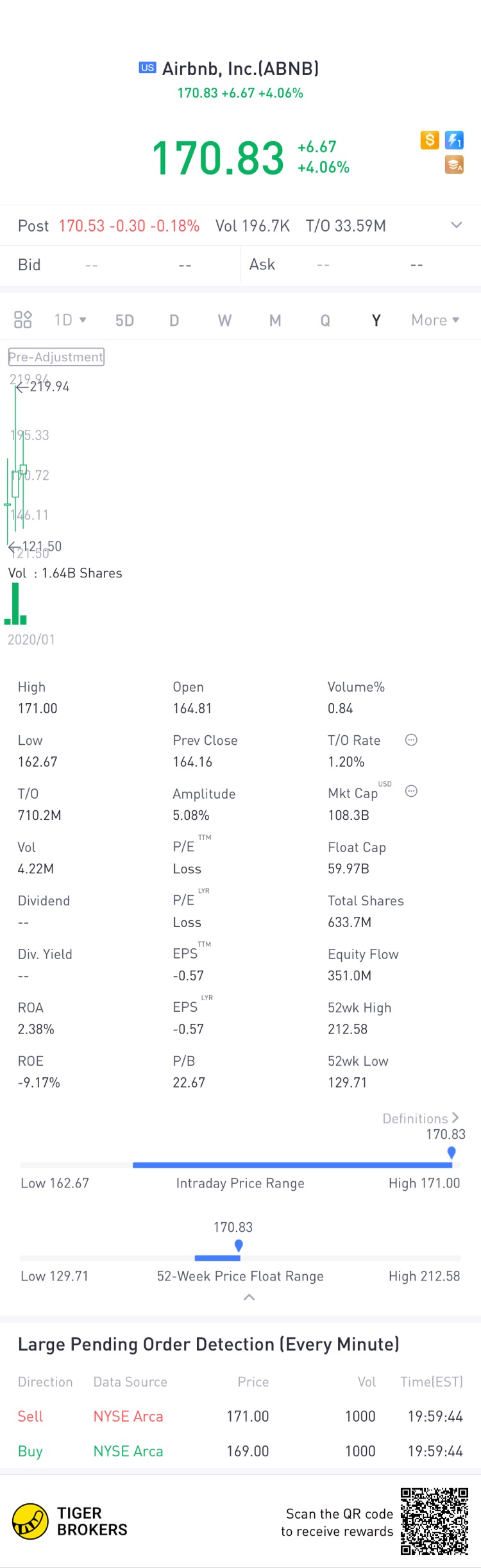The height and width of the screenshot is (1568, 481).
Task: Switch to the 5D chart tab
Action: [124, 320]
